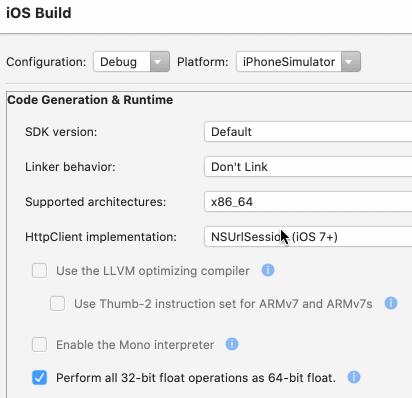Click the SDK version label

[61, 132]
